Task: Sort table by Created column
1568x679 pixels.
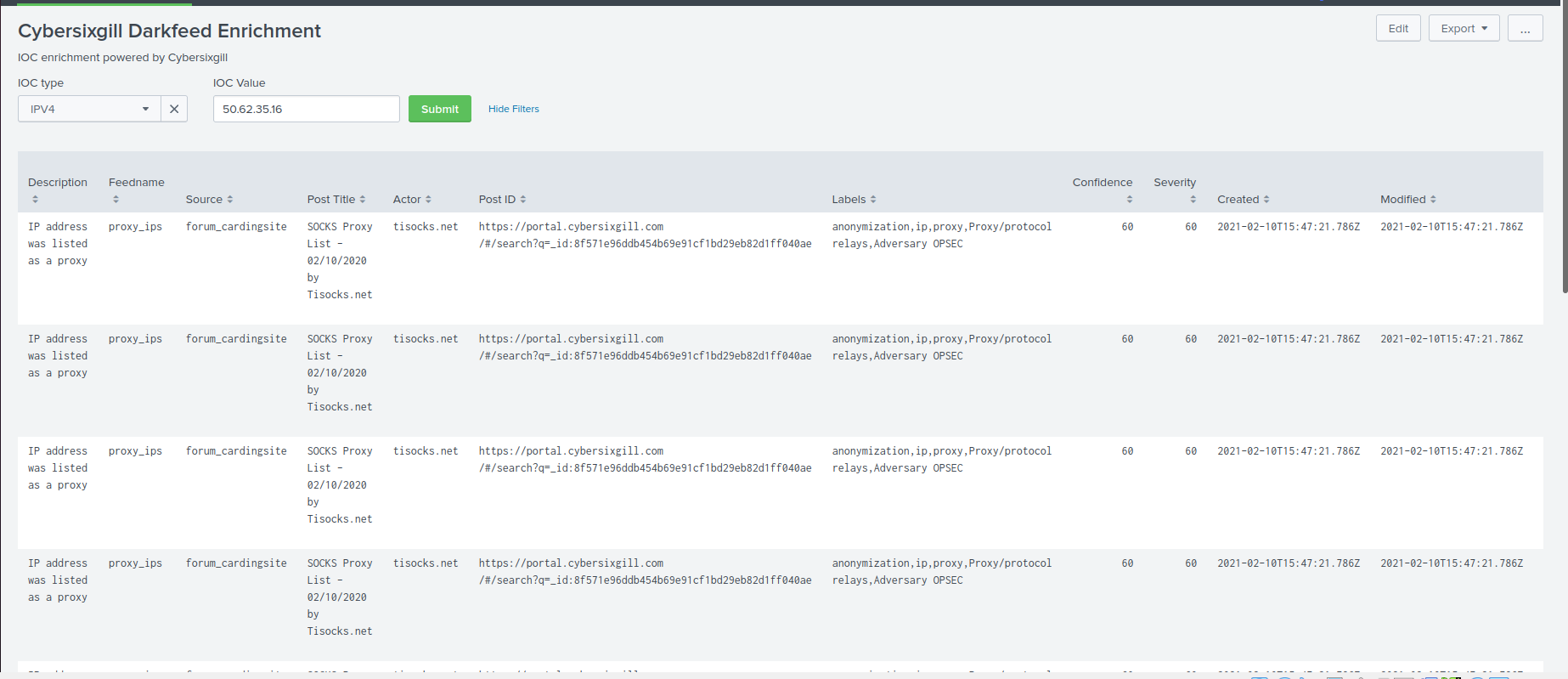Action: [x=1243, y=199]
